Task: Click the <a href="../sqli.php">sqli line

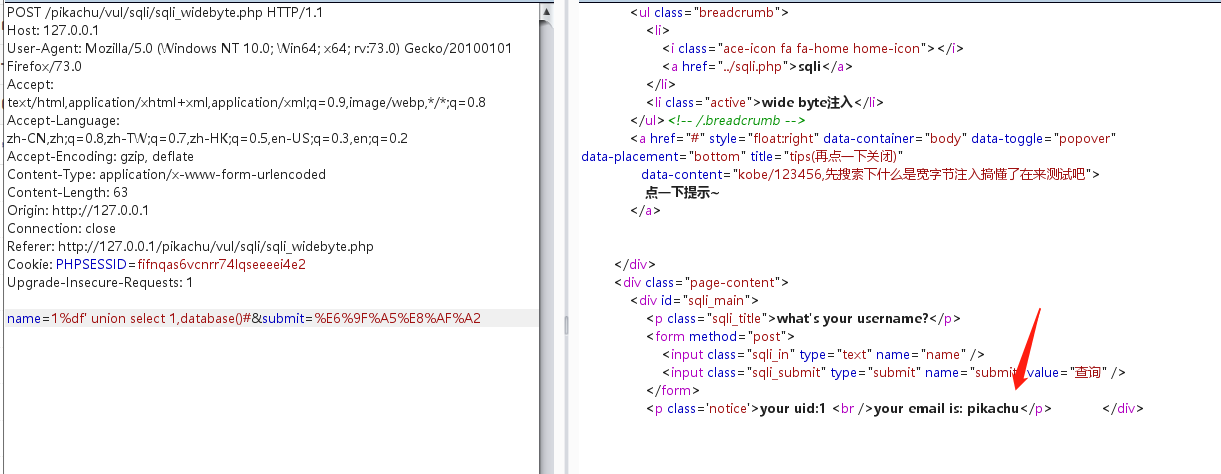Action: [x=759, y=66]
